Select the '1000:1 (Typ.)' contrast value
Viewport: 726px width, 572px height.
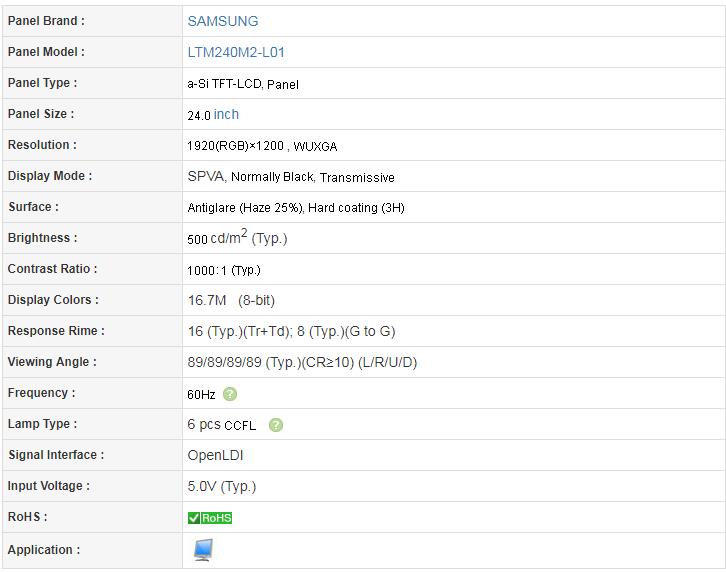coord(224,270)
